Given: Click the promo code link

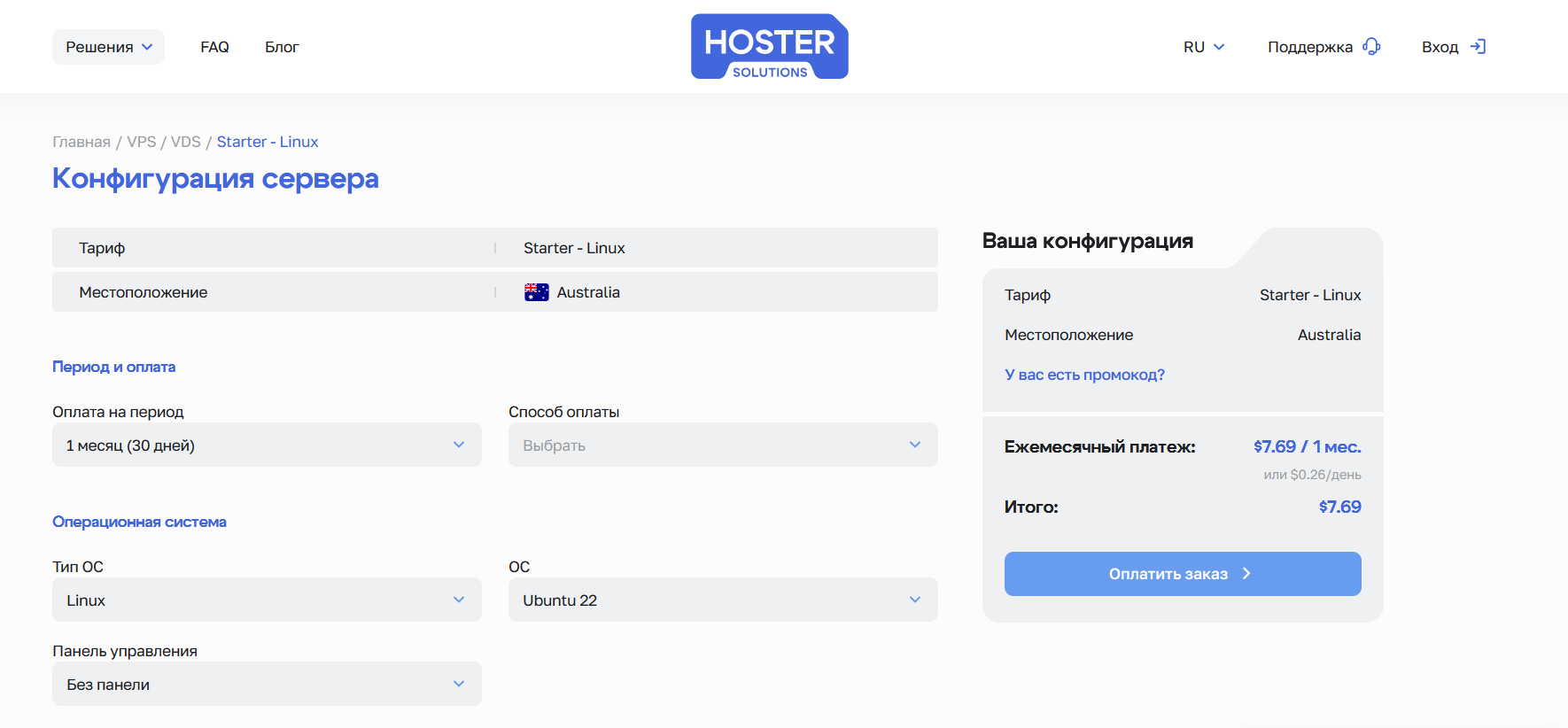Looking at the screenshot, I should 1084,375.
